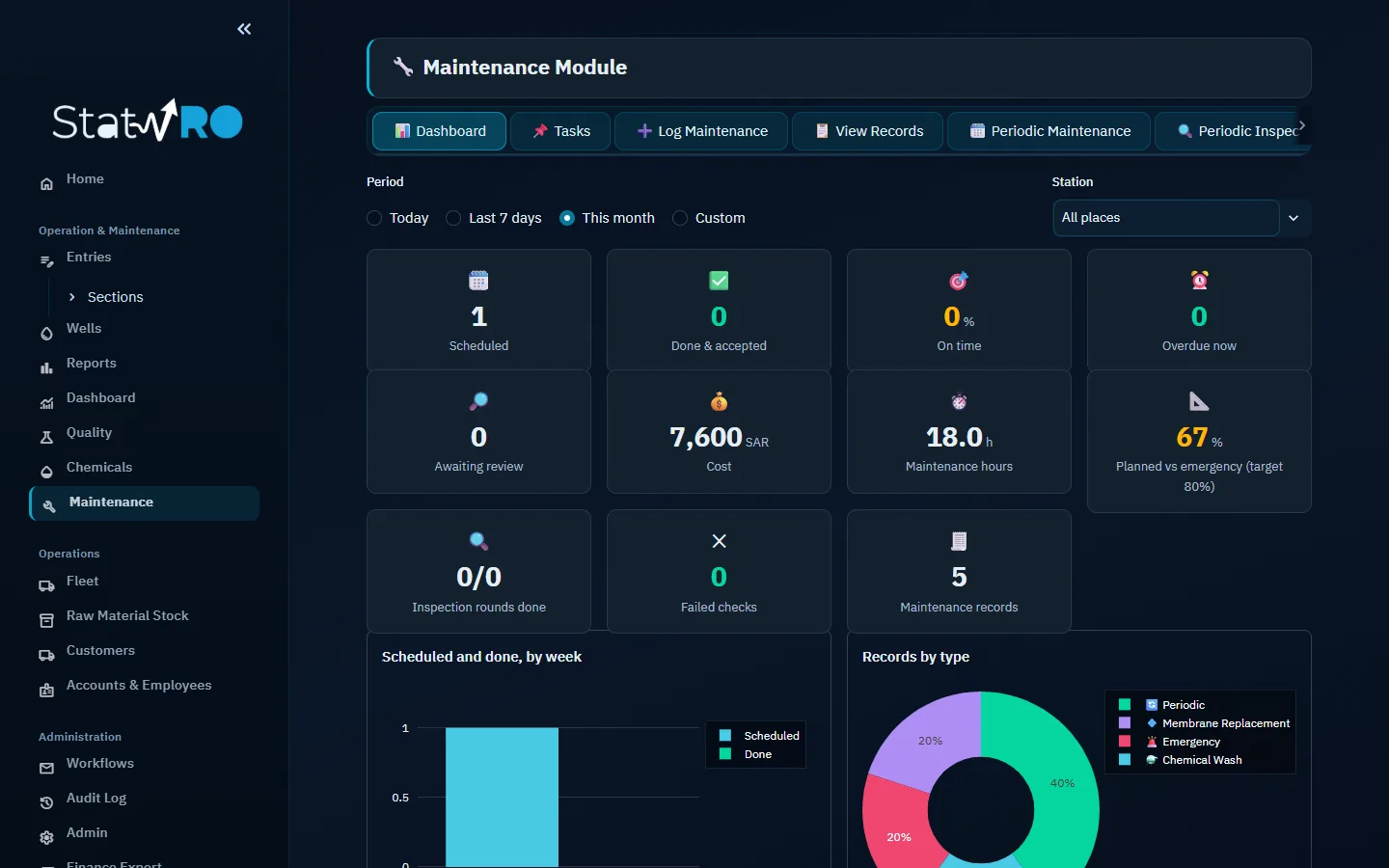
Task: Click the StatwRO logo
Action: 148,121
